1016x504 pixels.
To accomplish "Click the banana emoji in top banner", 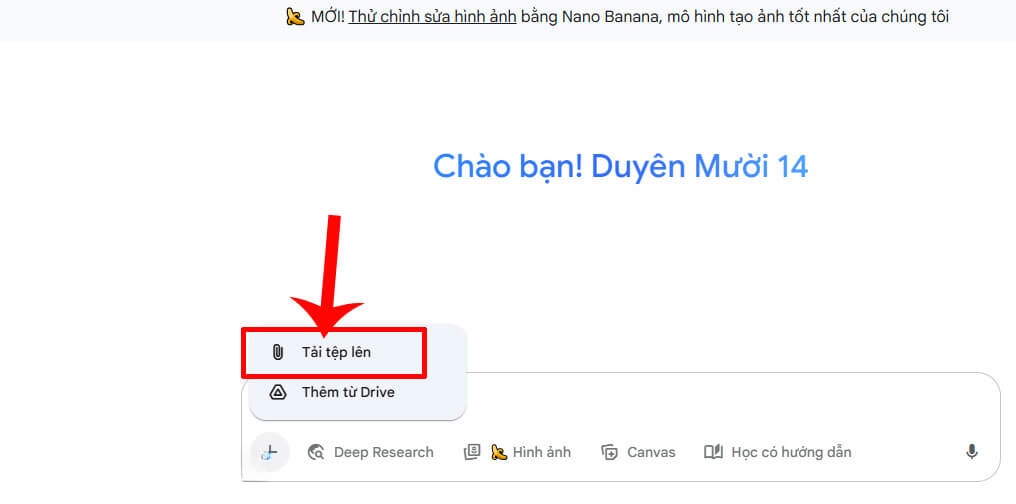I will [x=295, y=17].
